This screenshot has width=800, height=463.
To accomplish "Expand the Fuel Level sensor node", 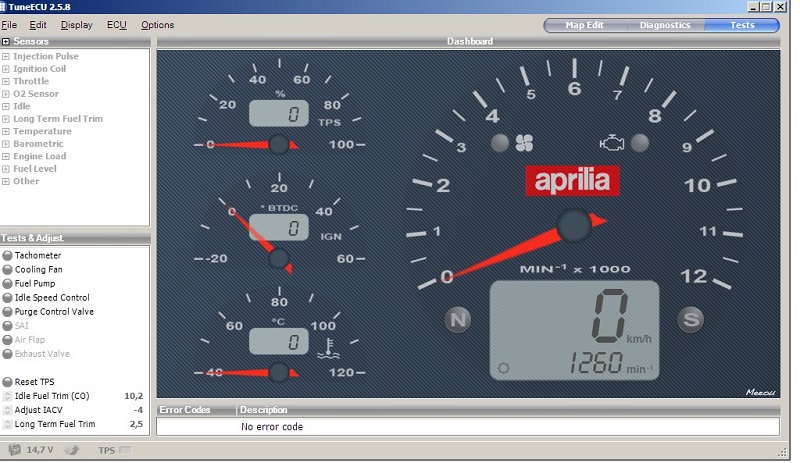I will pos(6,169).
